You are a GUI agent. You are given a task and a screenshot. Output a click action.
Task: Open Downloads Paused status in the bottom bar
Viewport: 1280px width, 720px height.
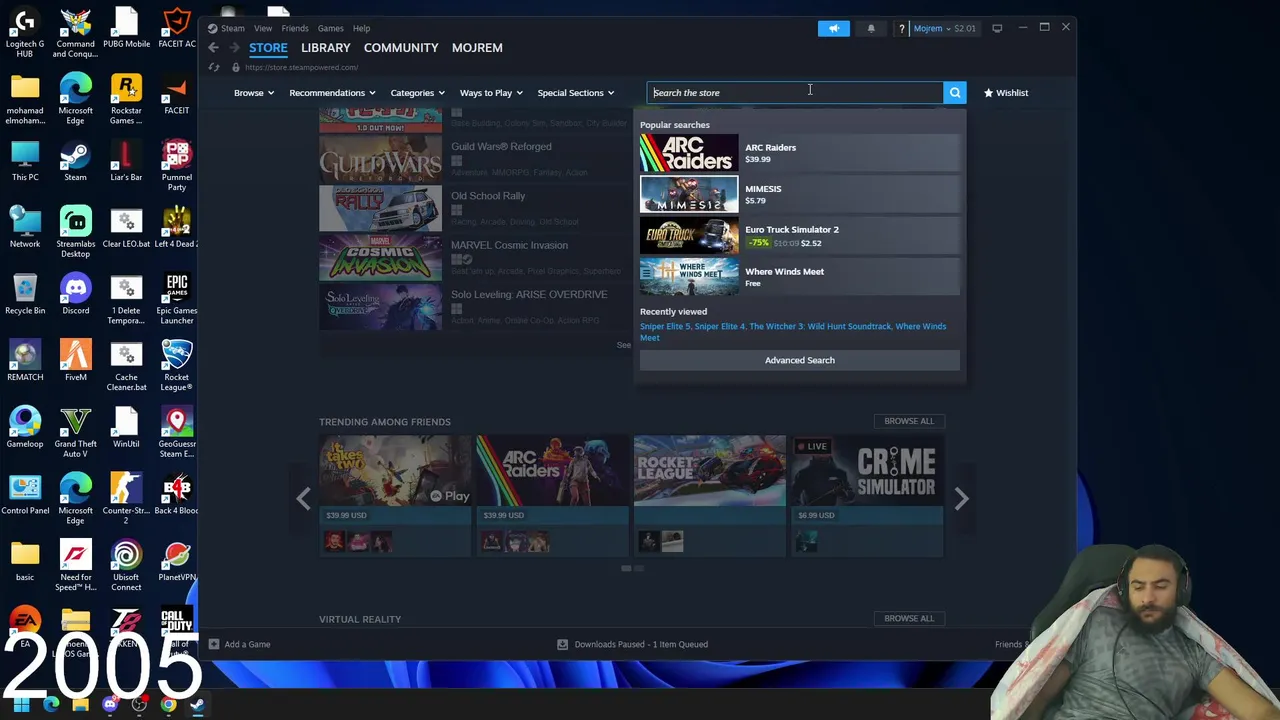click(x=633, y=644)
